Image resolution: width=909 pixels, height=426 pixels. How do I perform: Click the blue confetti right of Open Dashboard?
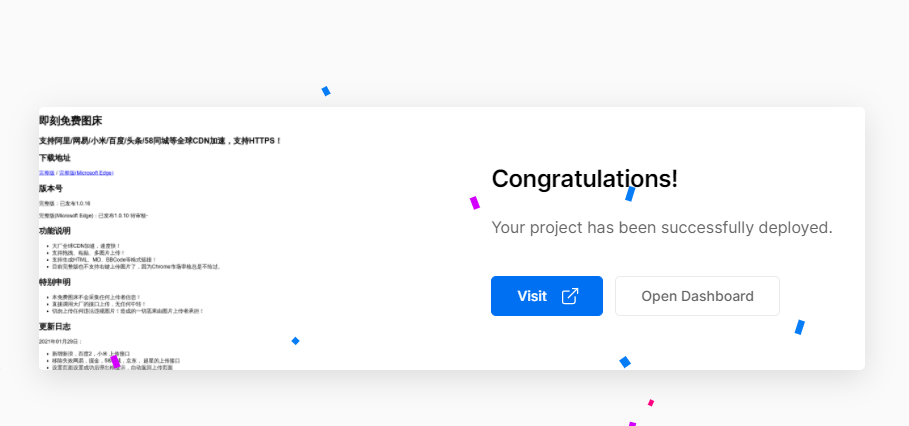click(799, 327)
